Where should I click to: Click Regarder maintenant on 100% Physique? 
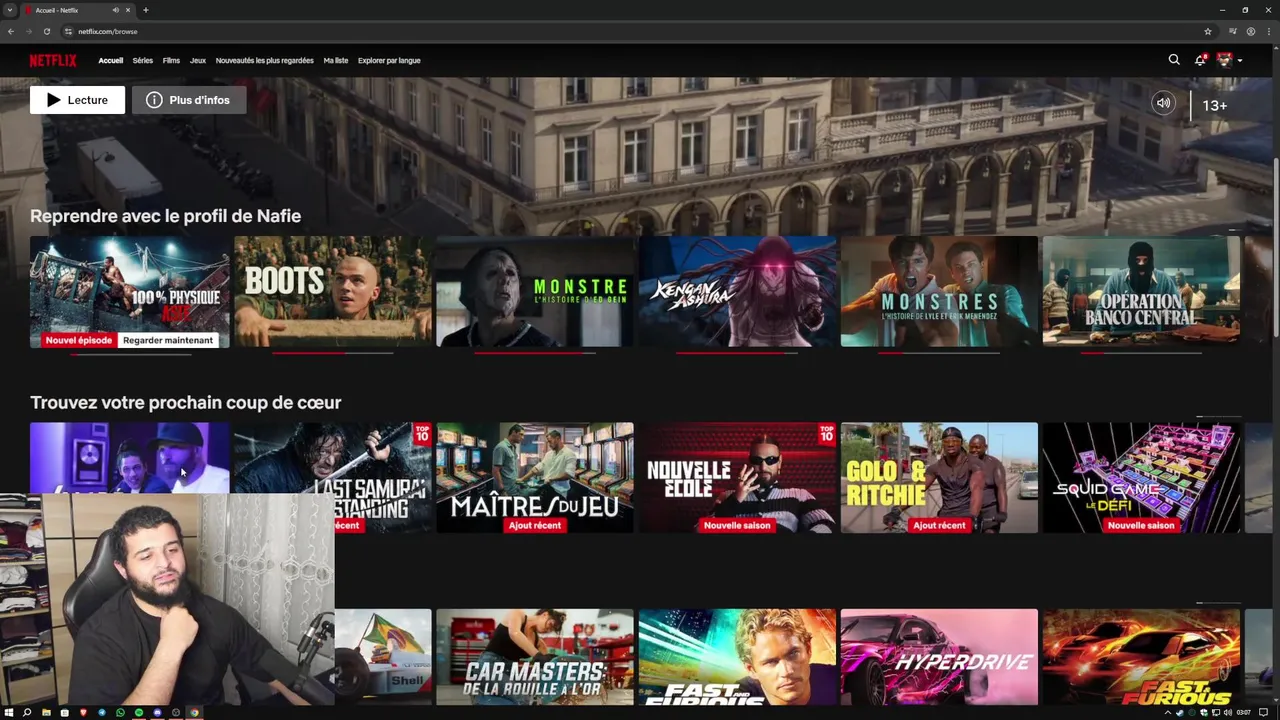(x=168, y=340)
